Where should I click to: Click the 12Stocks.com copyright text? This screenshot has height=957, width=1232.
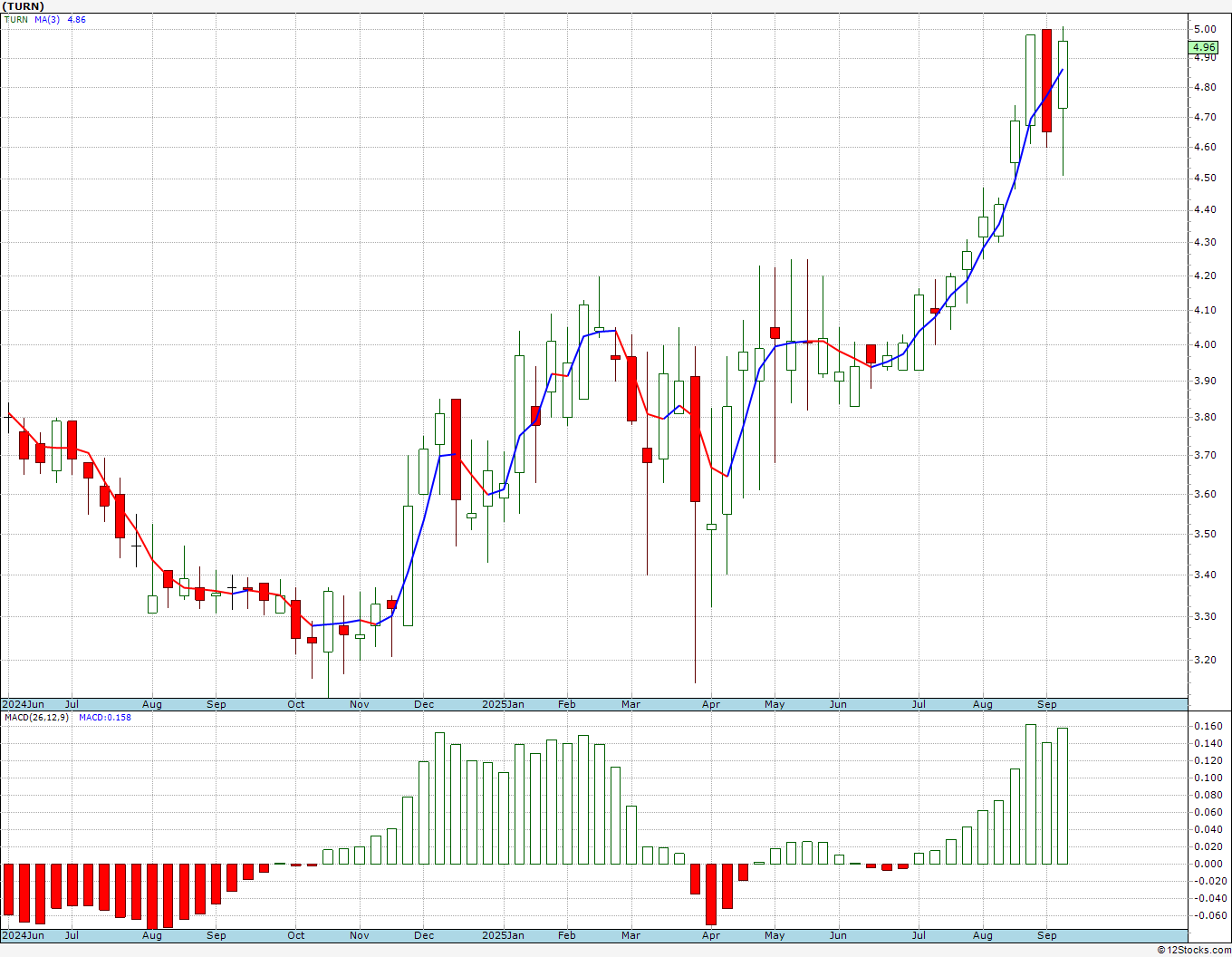pos(1193,950)
